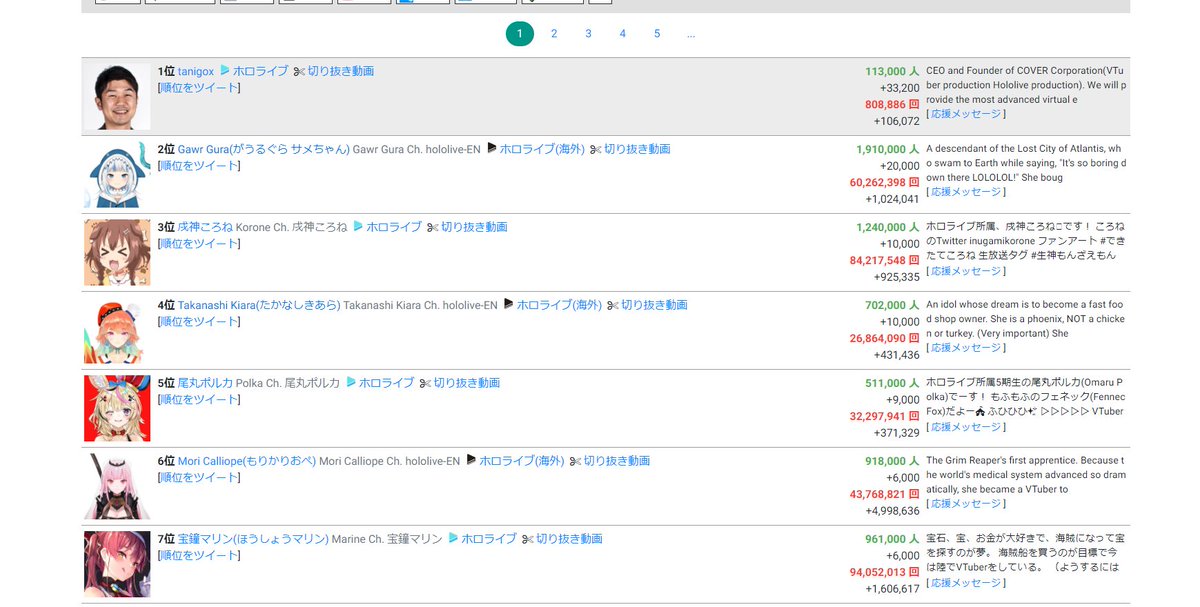The width and height of the screenshot is (1200, 607).
Task: Select page 5 in the pagination
Action: pos(657,33)
